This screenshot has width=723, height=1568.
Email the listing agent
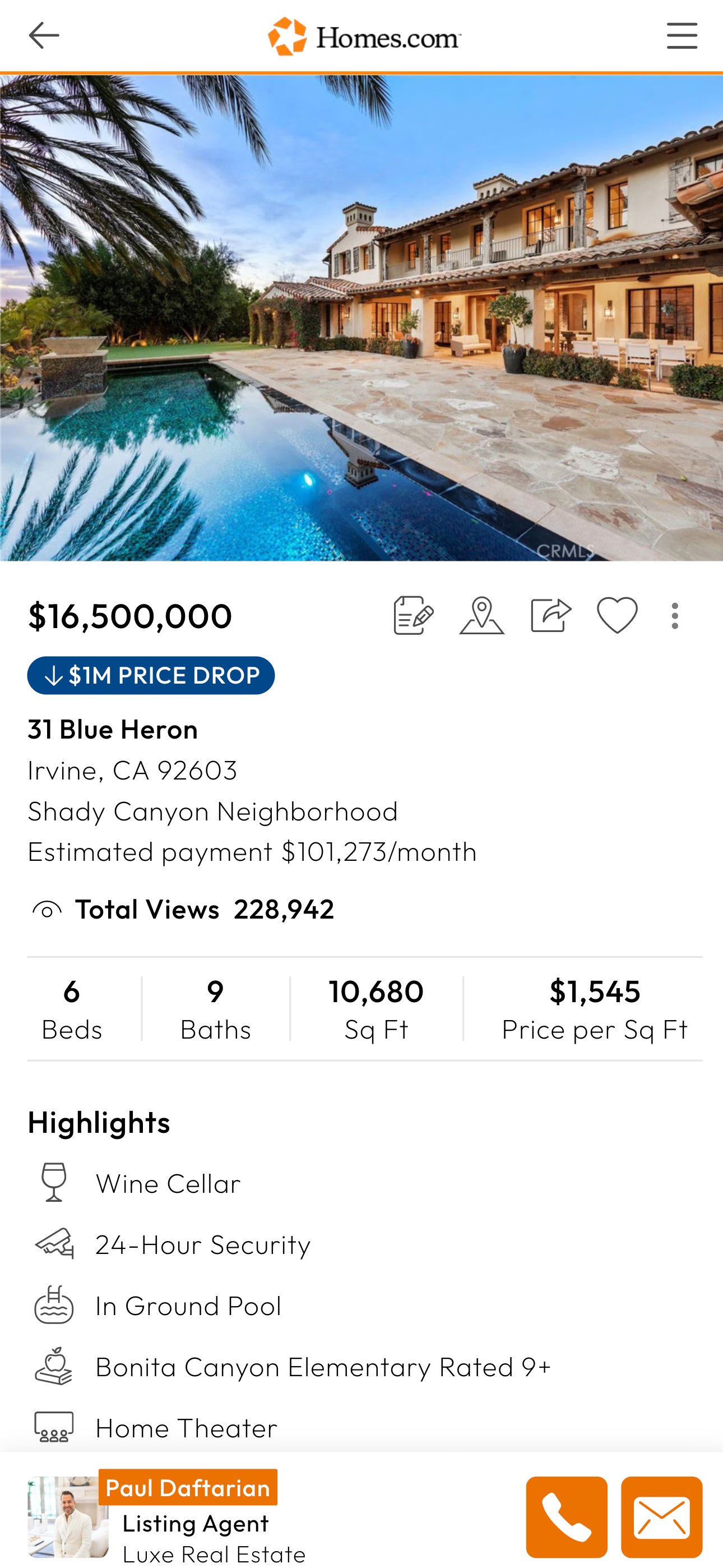coord(661,1516)
